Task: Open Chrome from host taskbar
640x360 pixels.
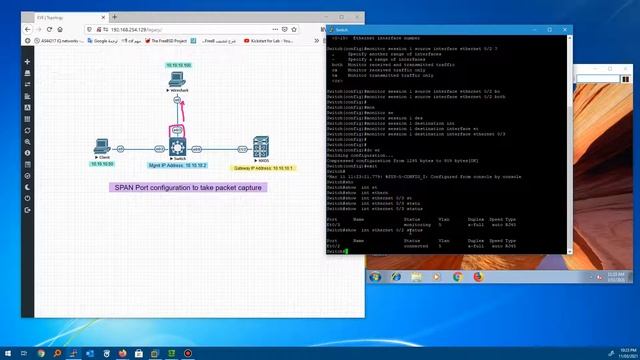Action: click(x=41, y=353)
